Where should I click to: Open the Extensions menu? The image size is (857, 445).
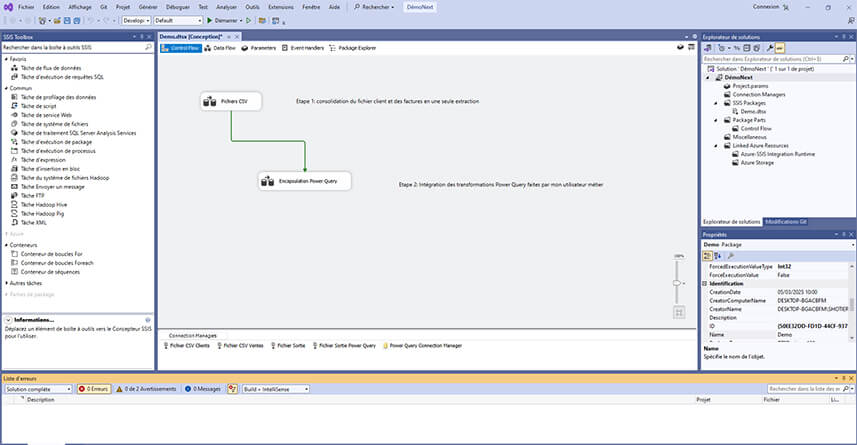coord(281,7)
